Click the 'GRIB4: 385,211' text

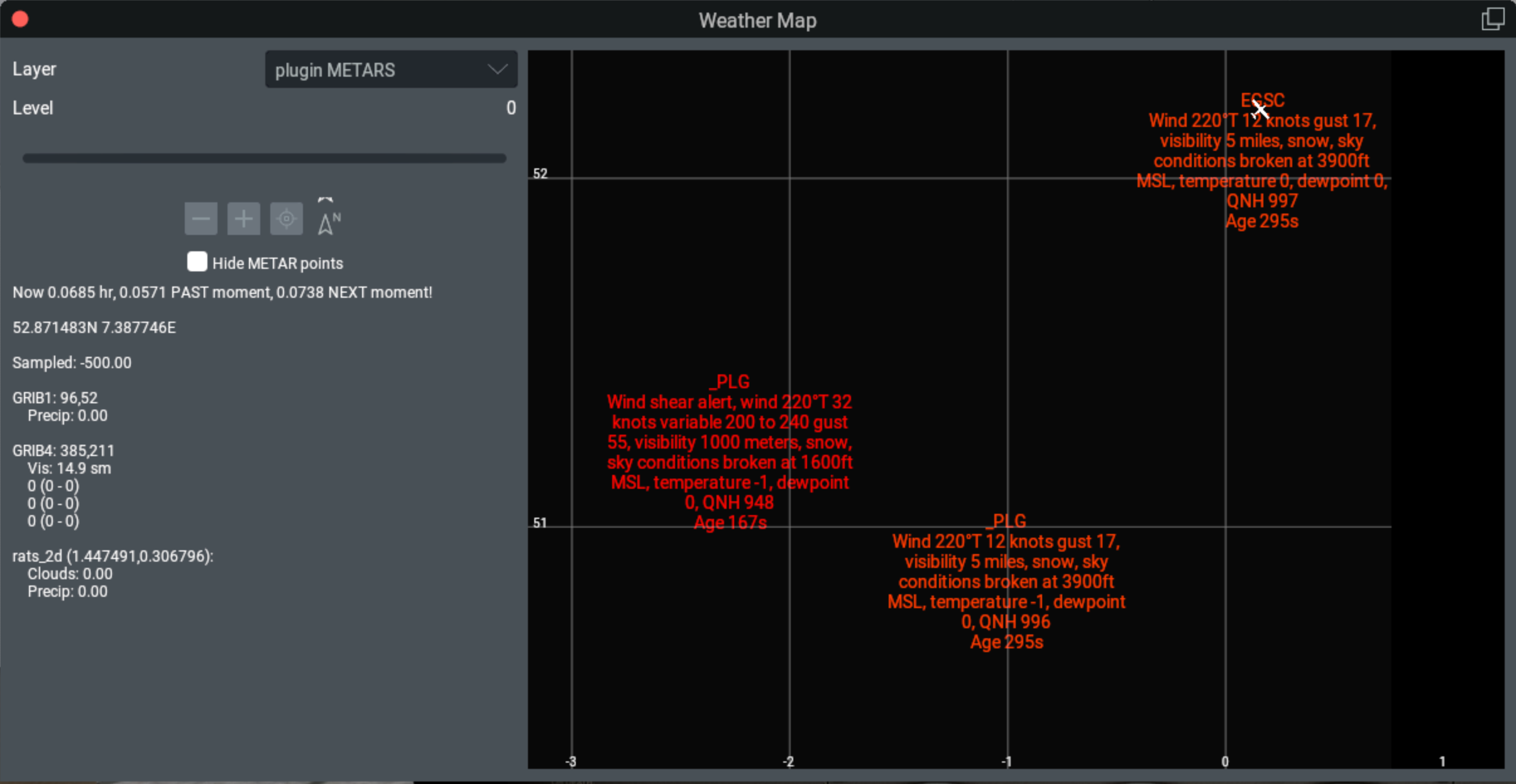point(63,450)
